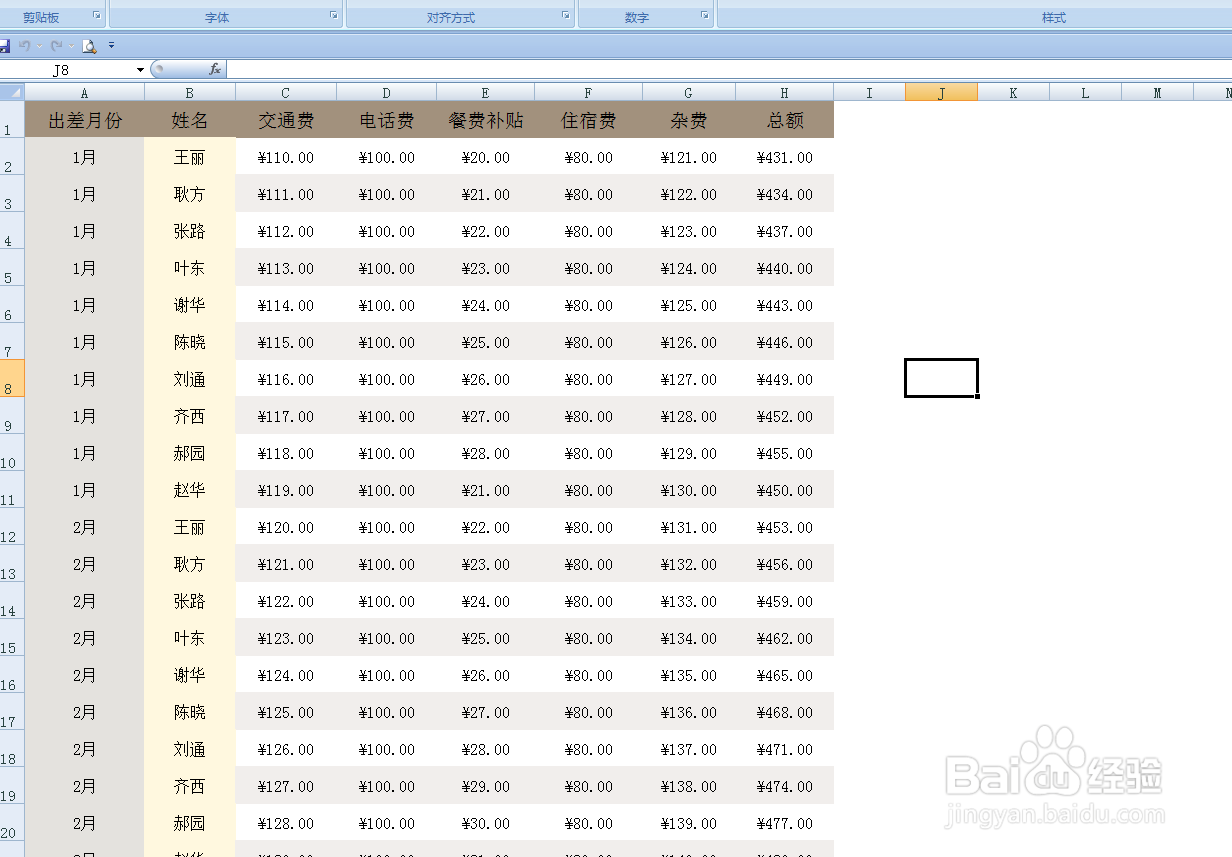Open the Redo history dropdown arrow
This screenshot has width=1232, height=857.
pyautogui.click(x=72, y=46)
